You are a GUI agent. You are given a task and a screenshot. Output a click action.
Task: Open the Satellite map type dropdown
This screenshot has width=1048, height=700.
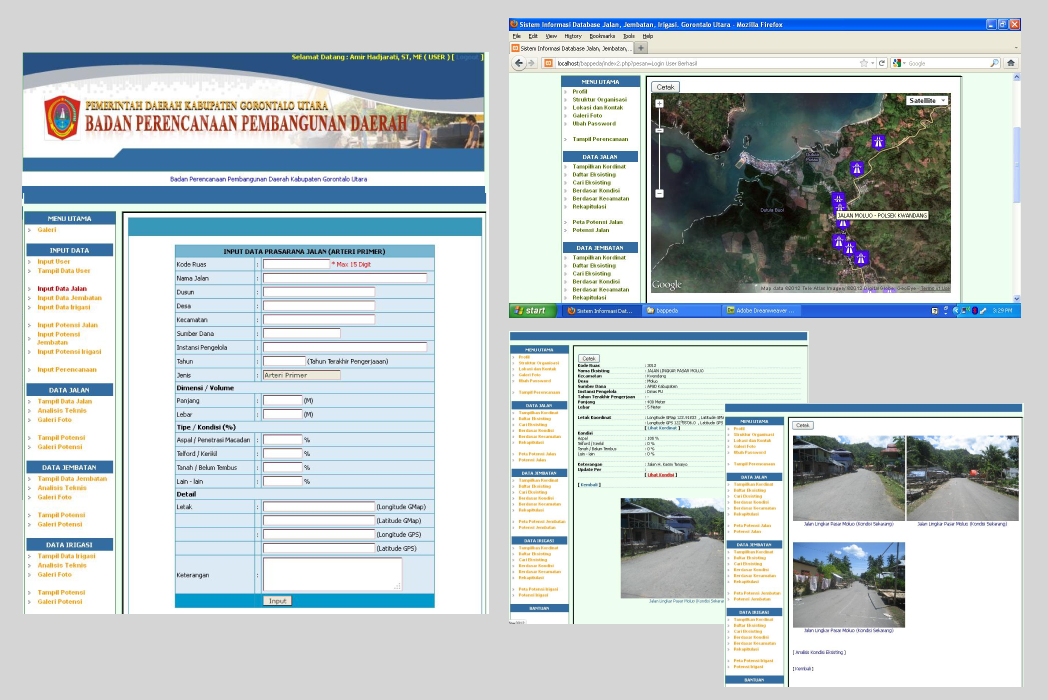(927, 101)
